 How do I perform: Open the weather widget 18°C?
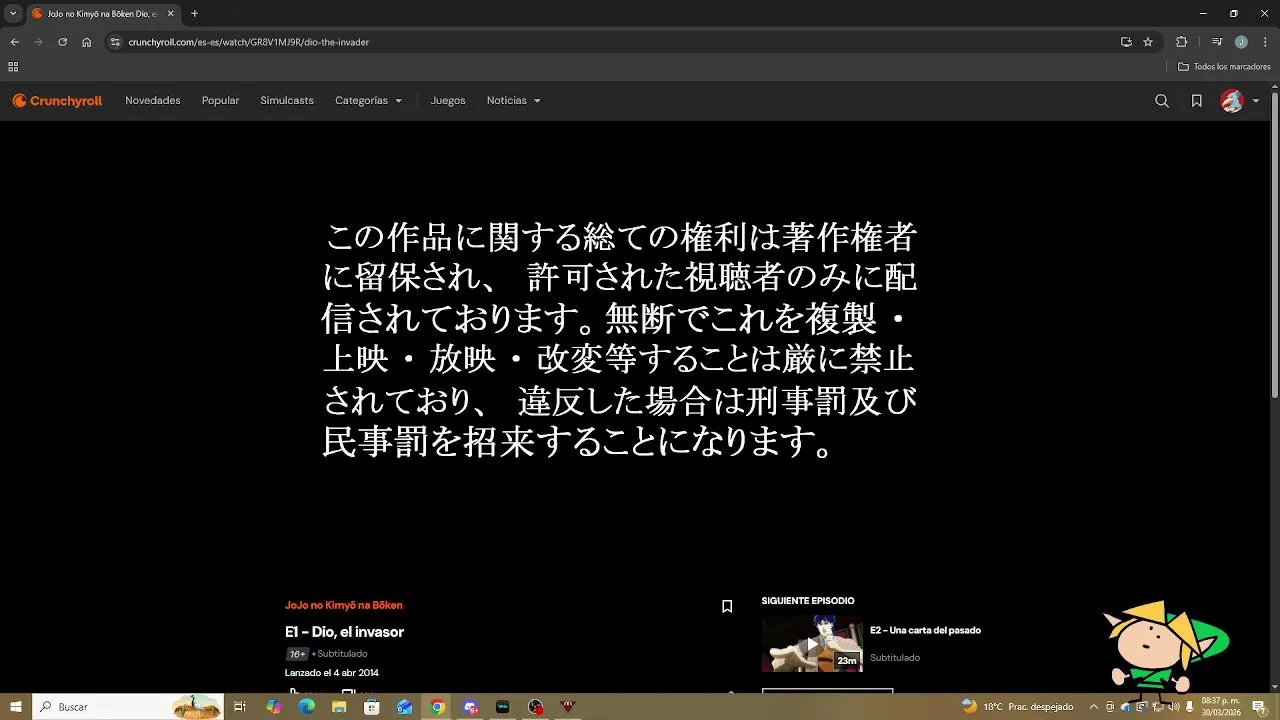[x=1017, y=707]
